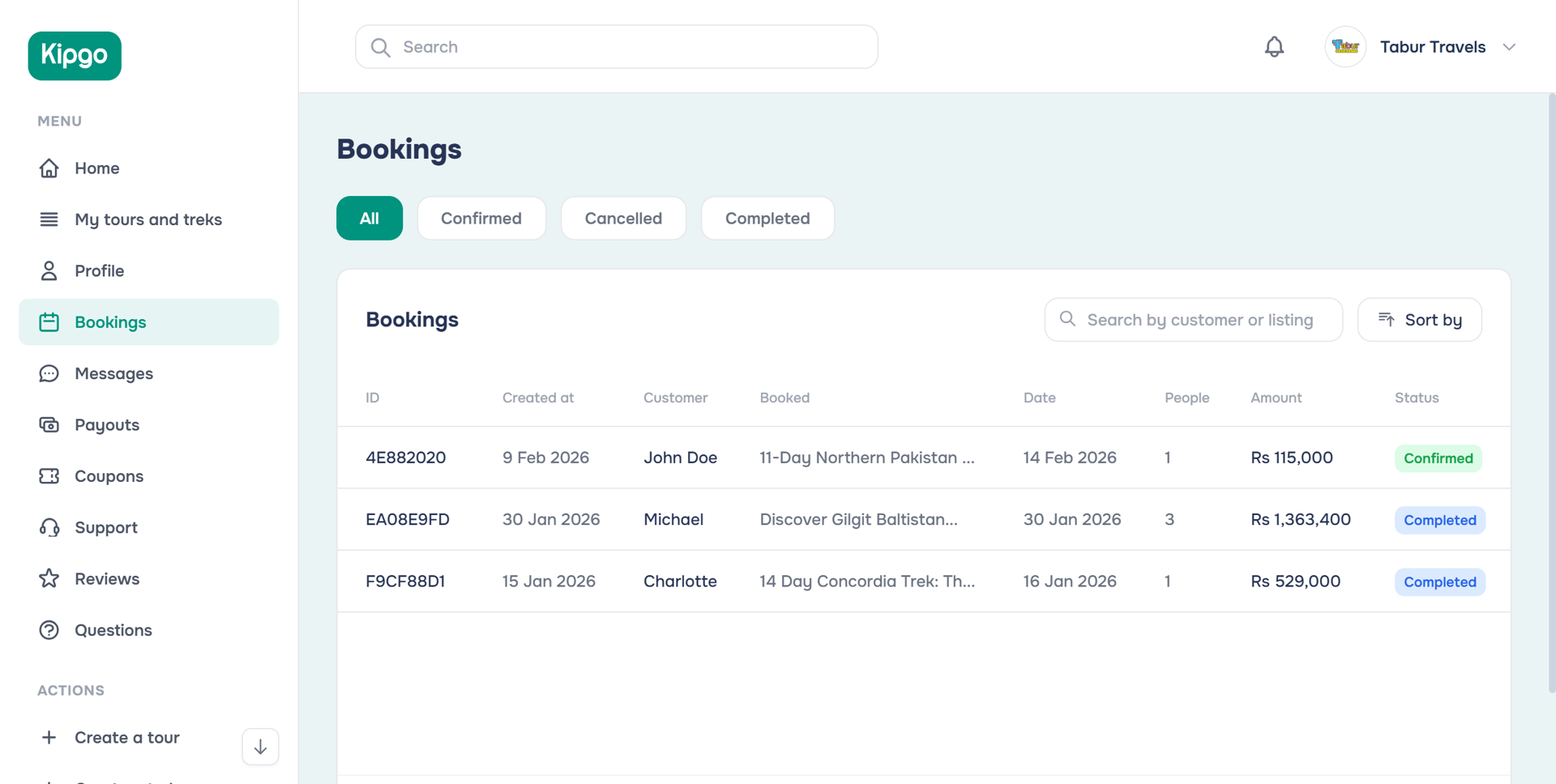Screen dimensions: 1556x784
Task: Open Reviews via the star icon
Action: point(49,578)
